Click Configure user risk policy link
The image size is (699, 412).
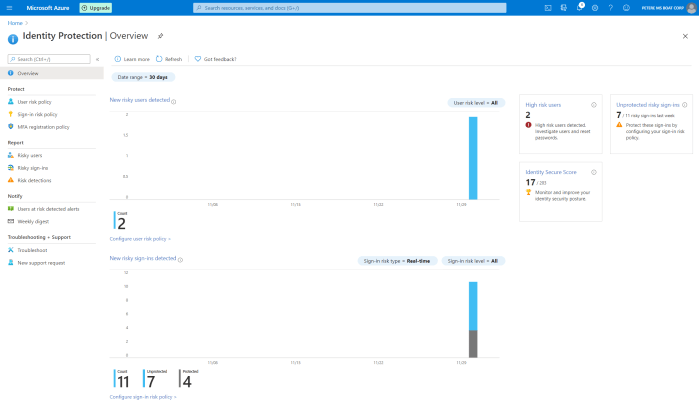point(140,239)
